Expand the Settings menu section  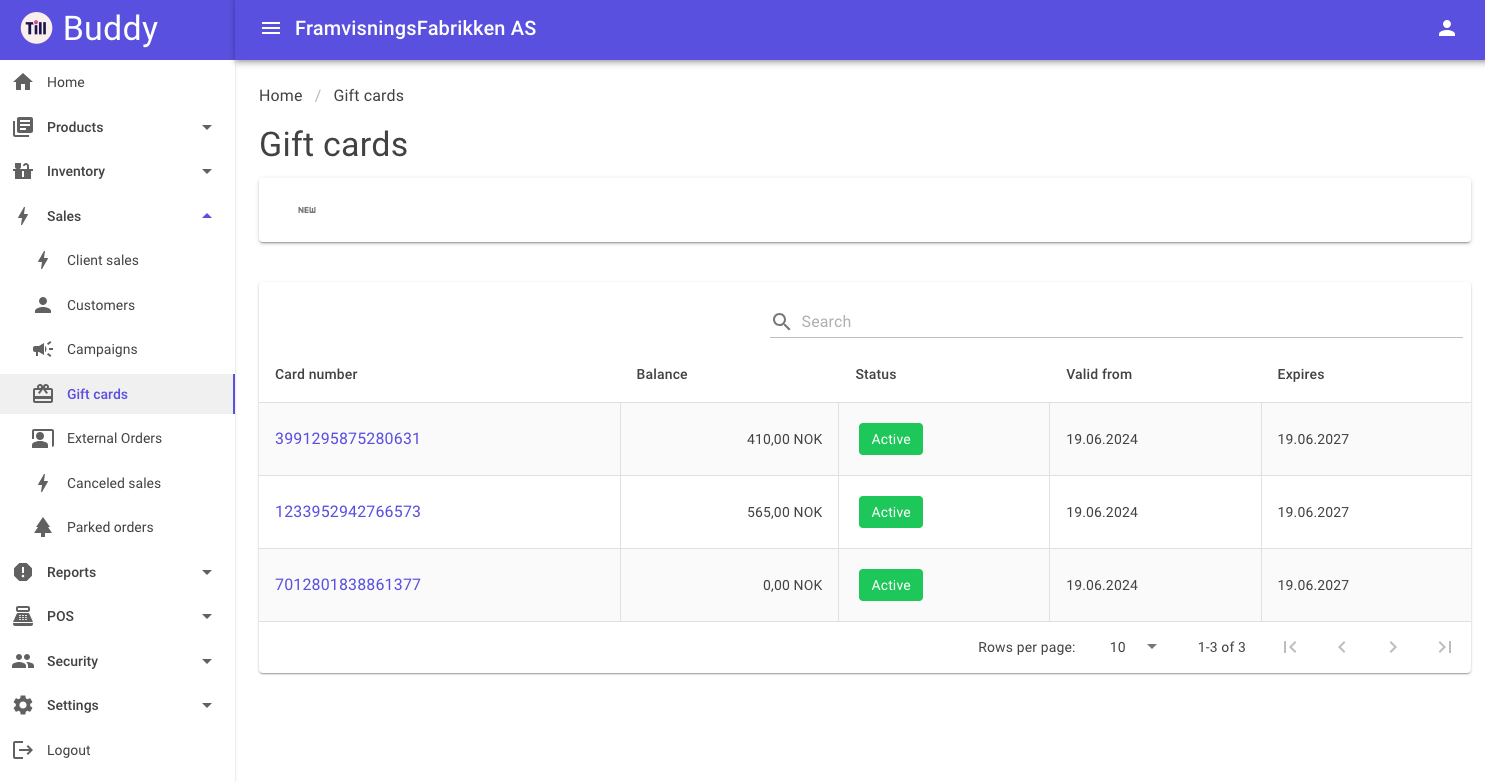(x=117, y=705)
